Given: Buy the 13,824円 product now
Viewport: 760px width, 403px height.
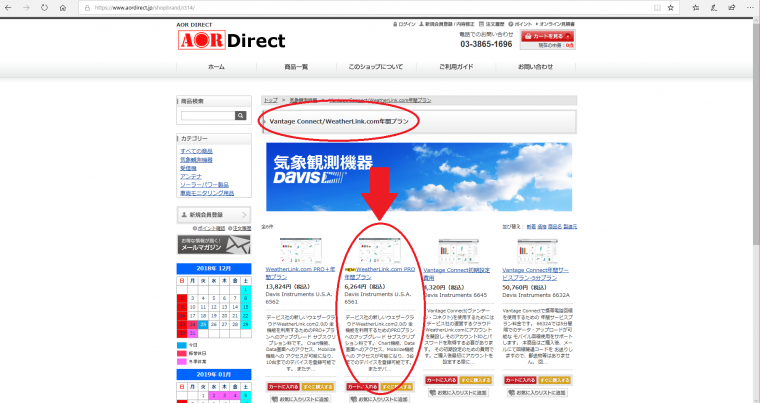Looking at the screenshot, I should pos(317,387).
